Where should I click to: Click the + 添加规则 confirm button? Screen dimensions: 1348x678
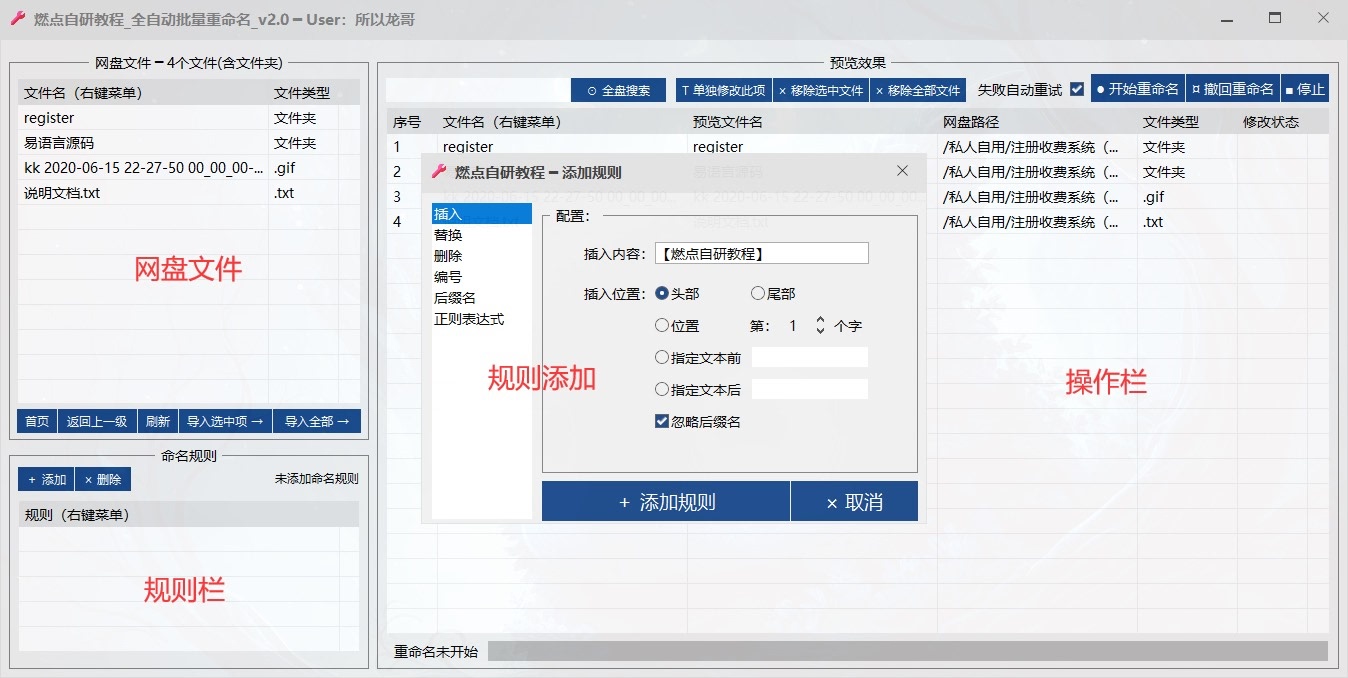click(666, 502)
